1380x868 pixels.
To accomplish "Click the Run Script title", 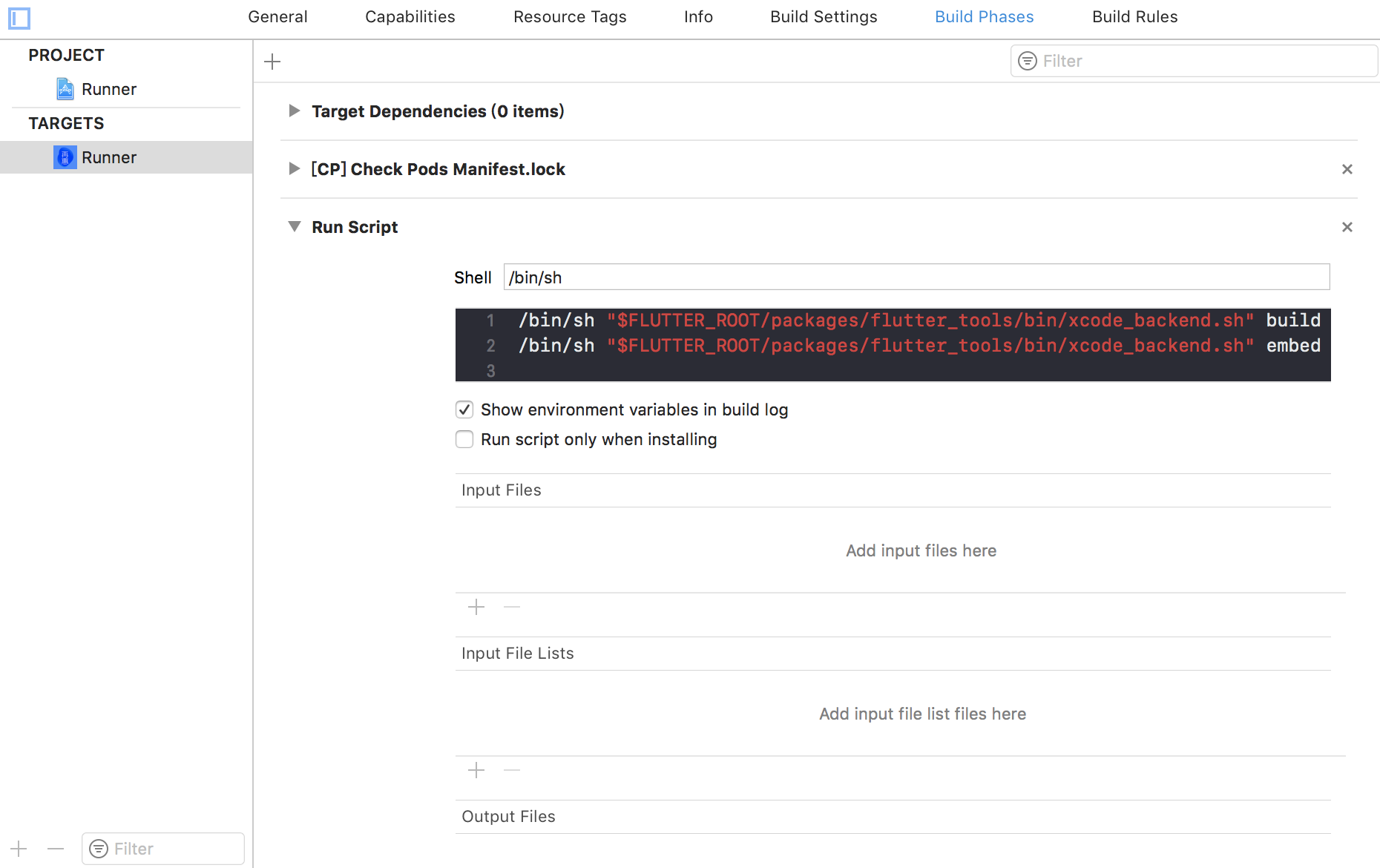I will click(355, 227).
